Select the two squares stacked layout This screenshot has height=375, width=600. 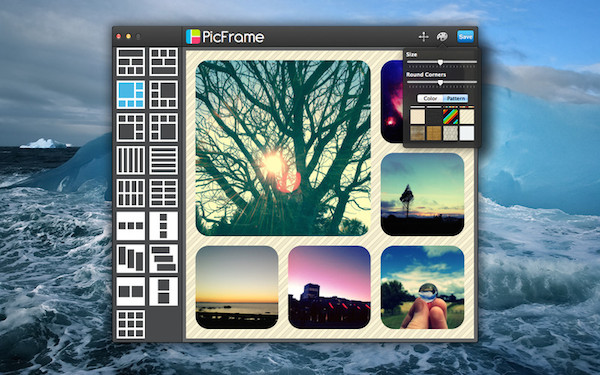coord(163,292)
